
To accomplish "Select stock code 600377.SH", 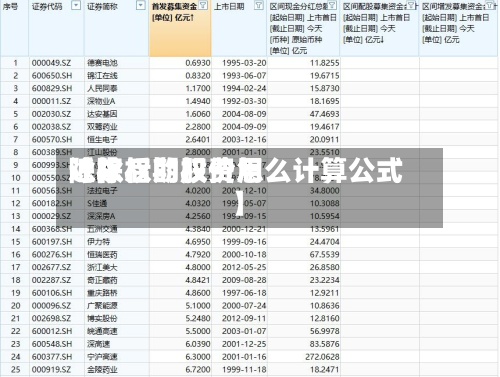I will [52, 357].
